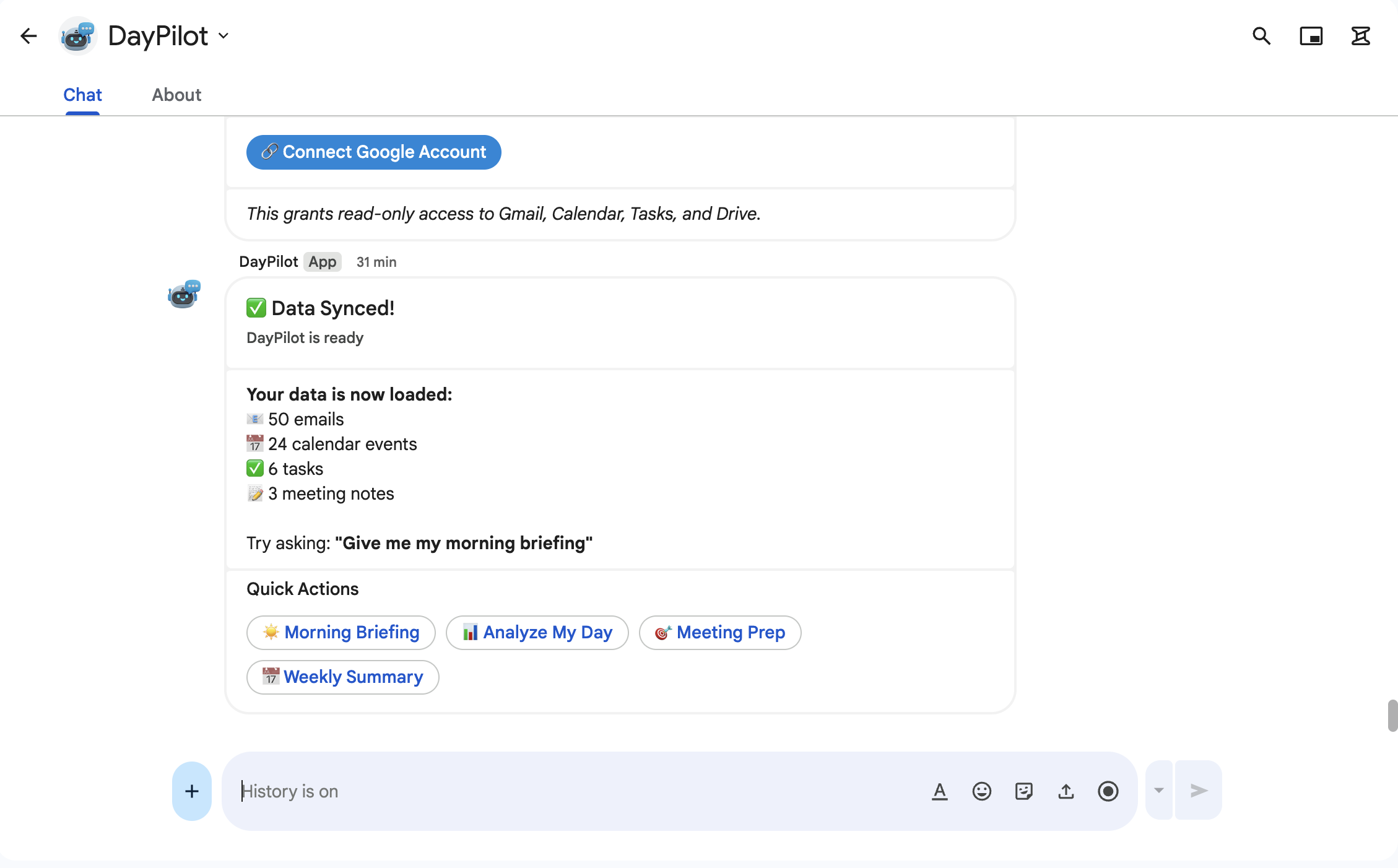Choose the Analyze My Day action

click(537, 633)
